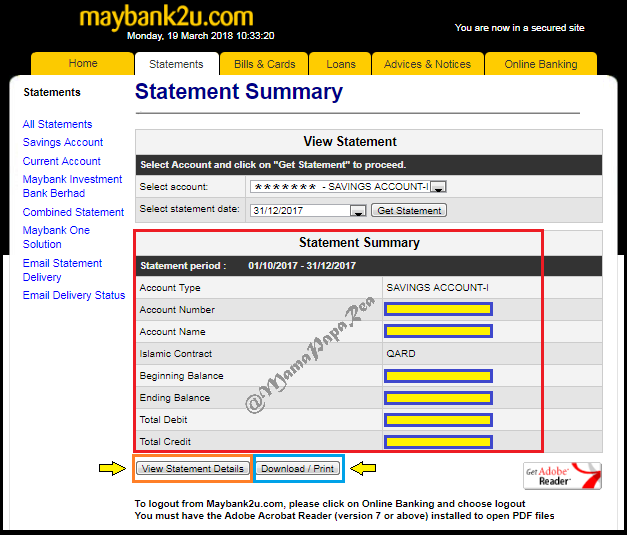Viewport: 627px width, 535px height.
Task: Open the statement date dropdown showing 31/12/2017
Action: click(308, 210)
